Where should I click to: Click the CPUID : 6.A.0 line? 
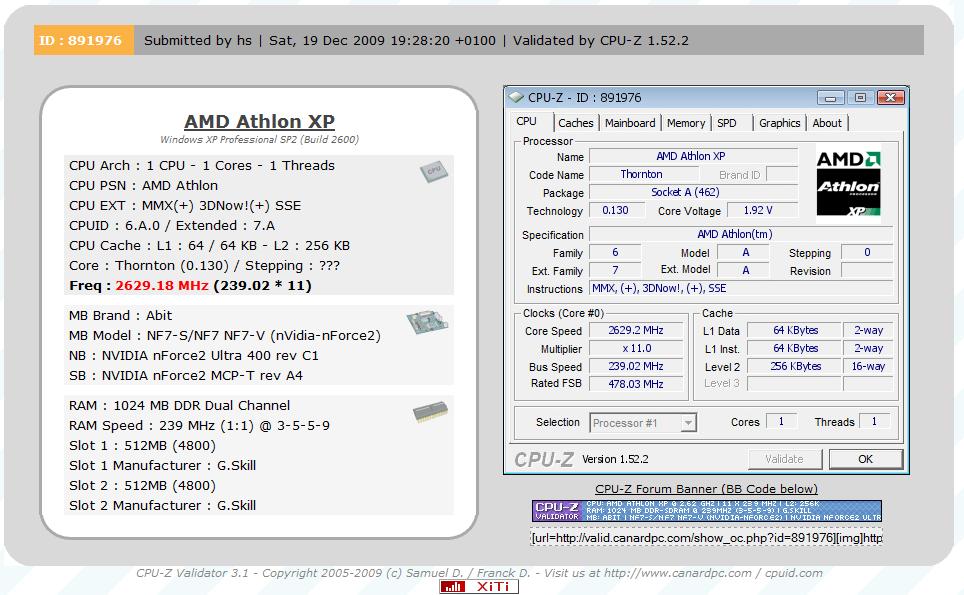pyautogui.click(x=172, y=226)
